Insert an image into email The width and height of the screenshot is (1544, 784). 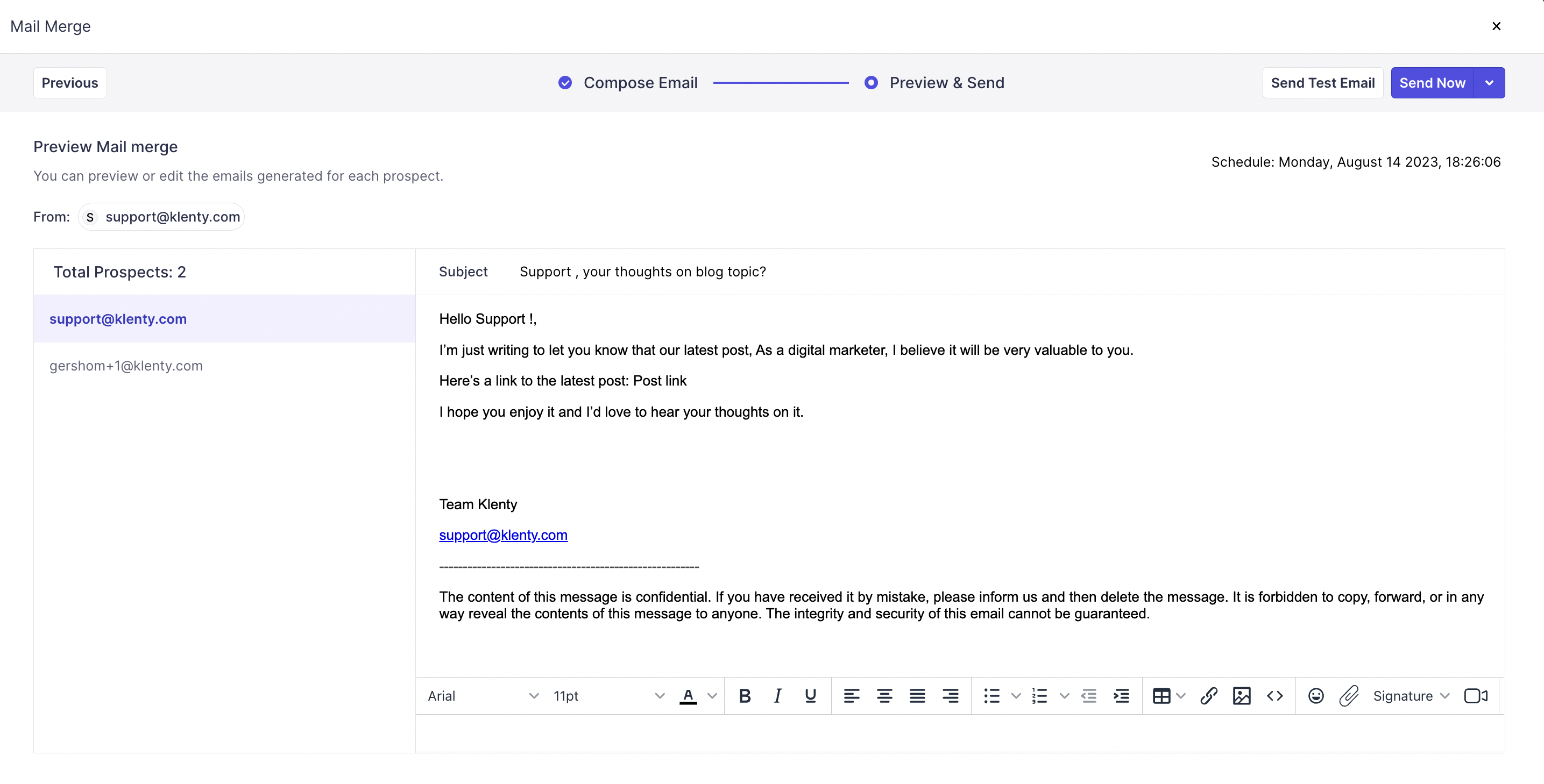tap(1241, 695)
